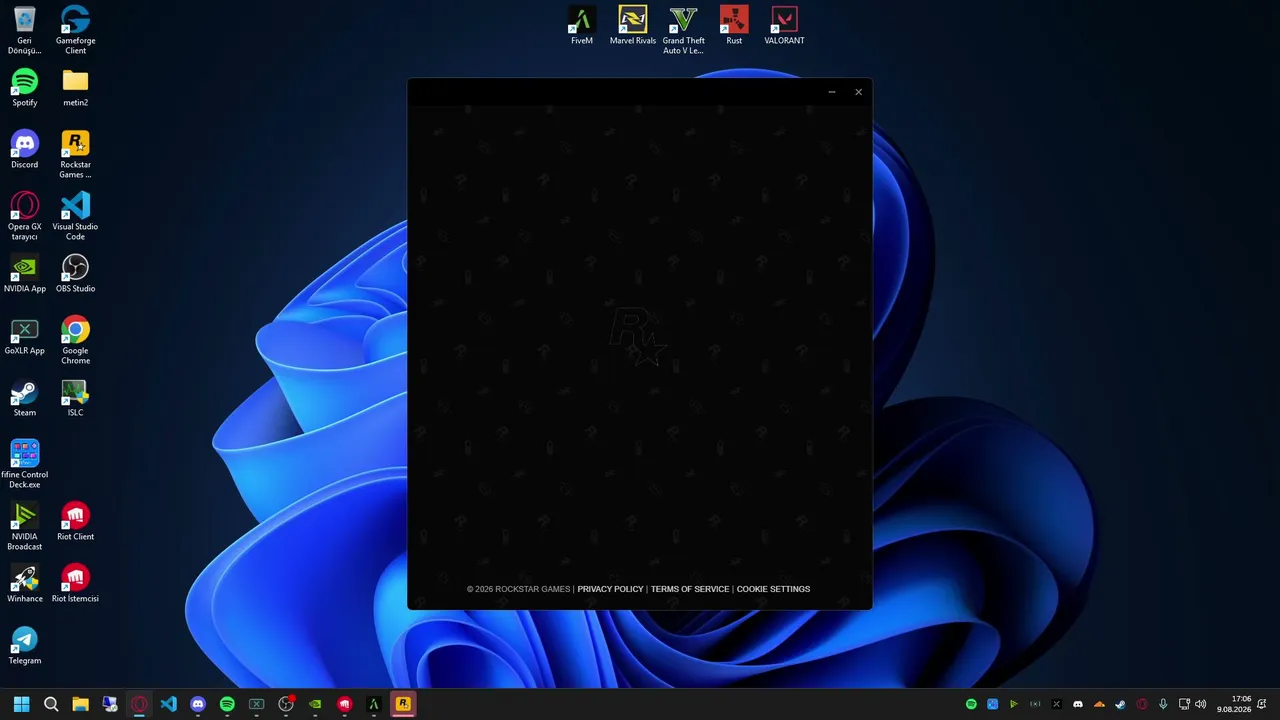Select the ISLC desktop shortcut
1280x720 pixels.
tap(75, 398)
